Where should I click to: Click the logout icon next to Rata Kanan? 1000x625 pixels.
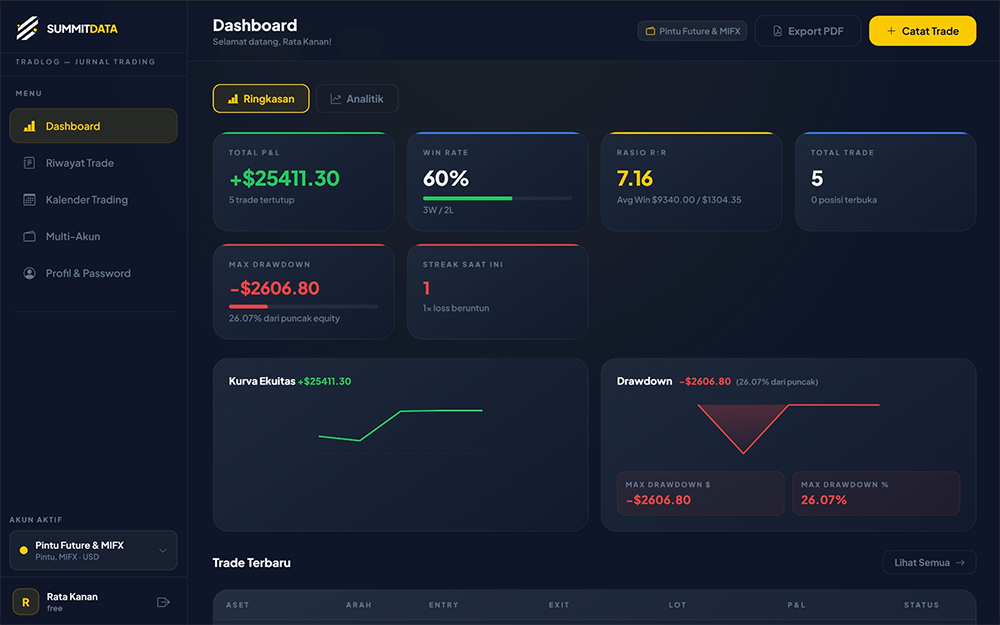click(x=163, y=601)
